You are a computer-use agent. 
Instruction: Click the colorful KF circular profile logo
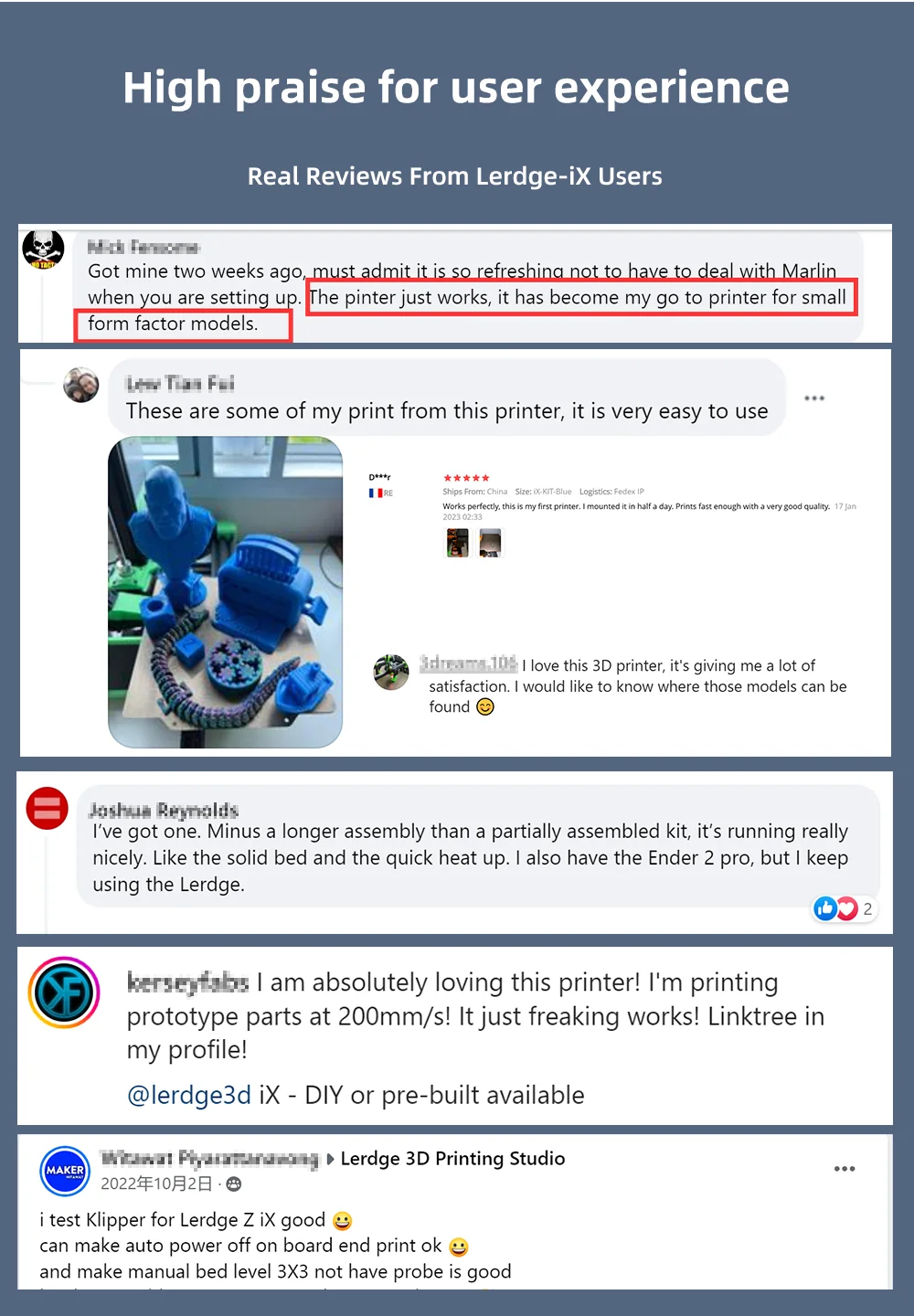[x=64, y=992]
